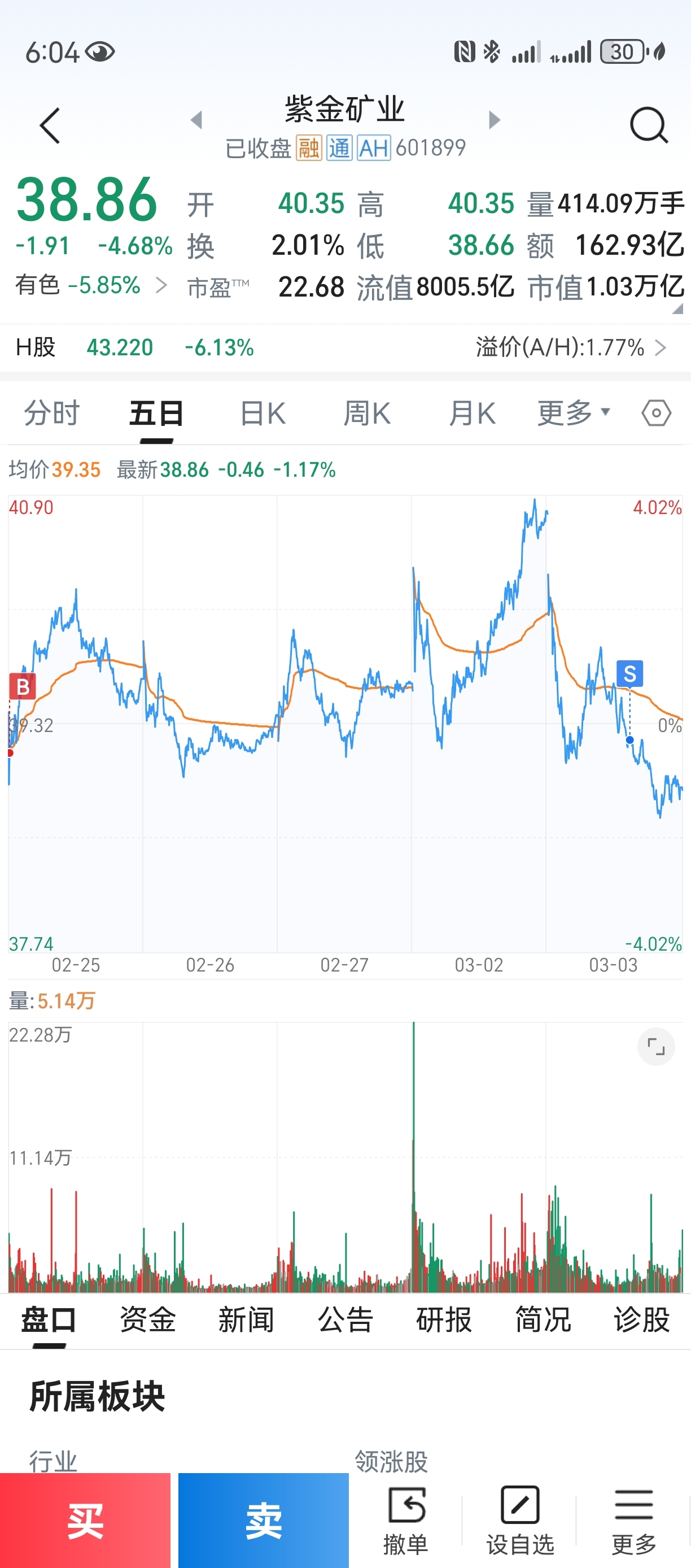The width and height of the screenshot is (691, 1568).
Task: Switch to the 资金 tab
Action: coord(148,1320)
